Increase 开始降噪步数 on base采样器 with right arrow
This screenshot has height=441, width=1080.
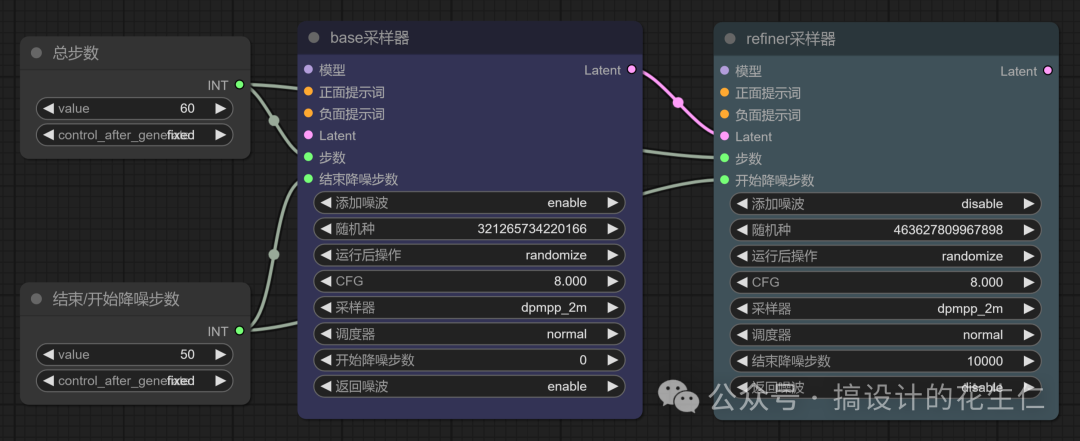(x=612, y=360)
